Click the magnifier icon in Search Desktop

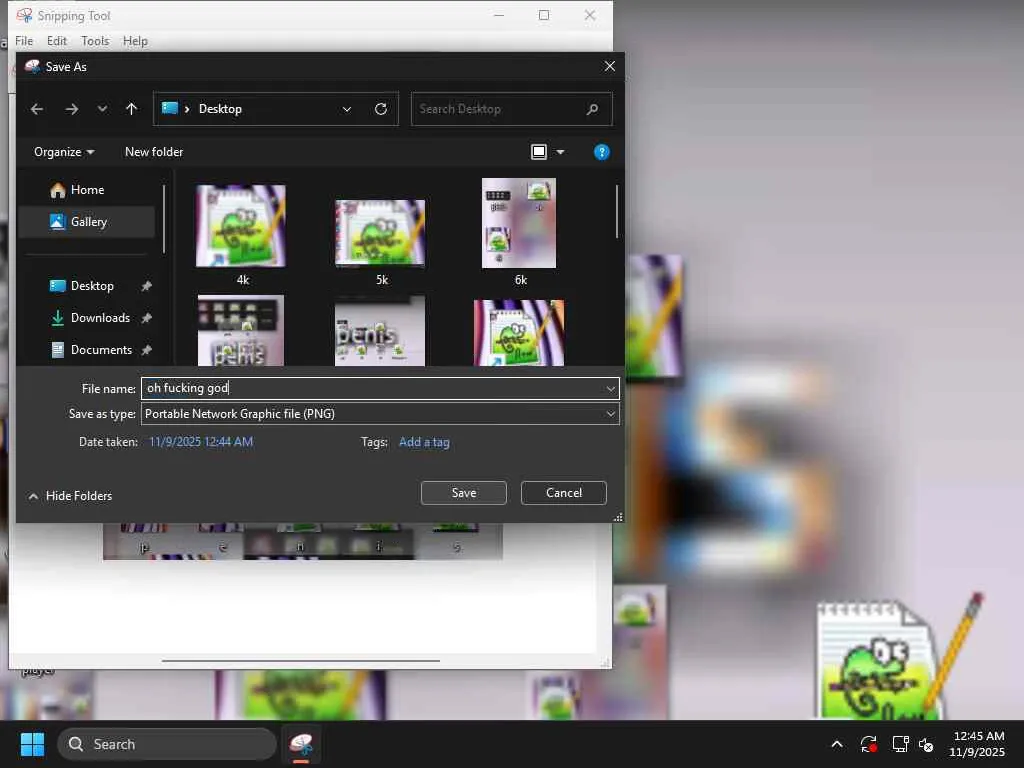tap(592, 109)
